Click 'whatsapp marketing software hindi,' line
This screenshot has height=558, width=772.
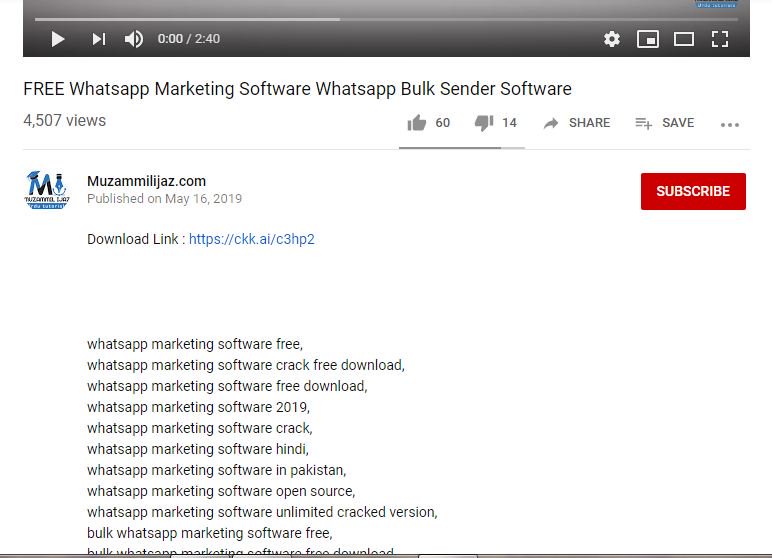click(198, 449)
